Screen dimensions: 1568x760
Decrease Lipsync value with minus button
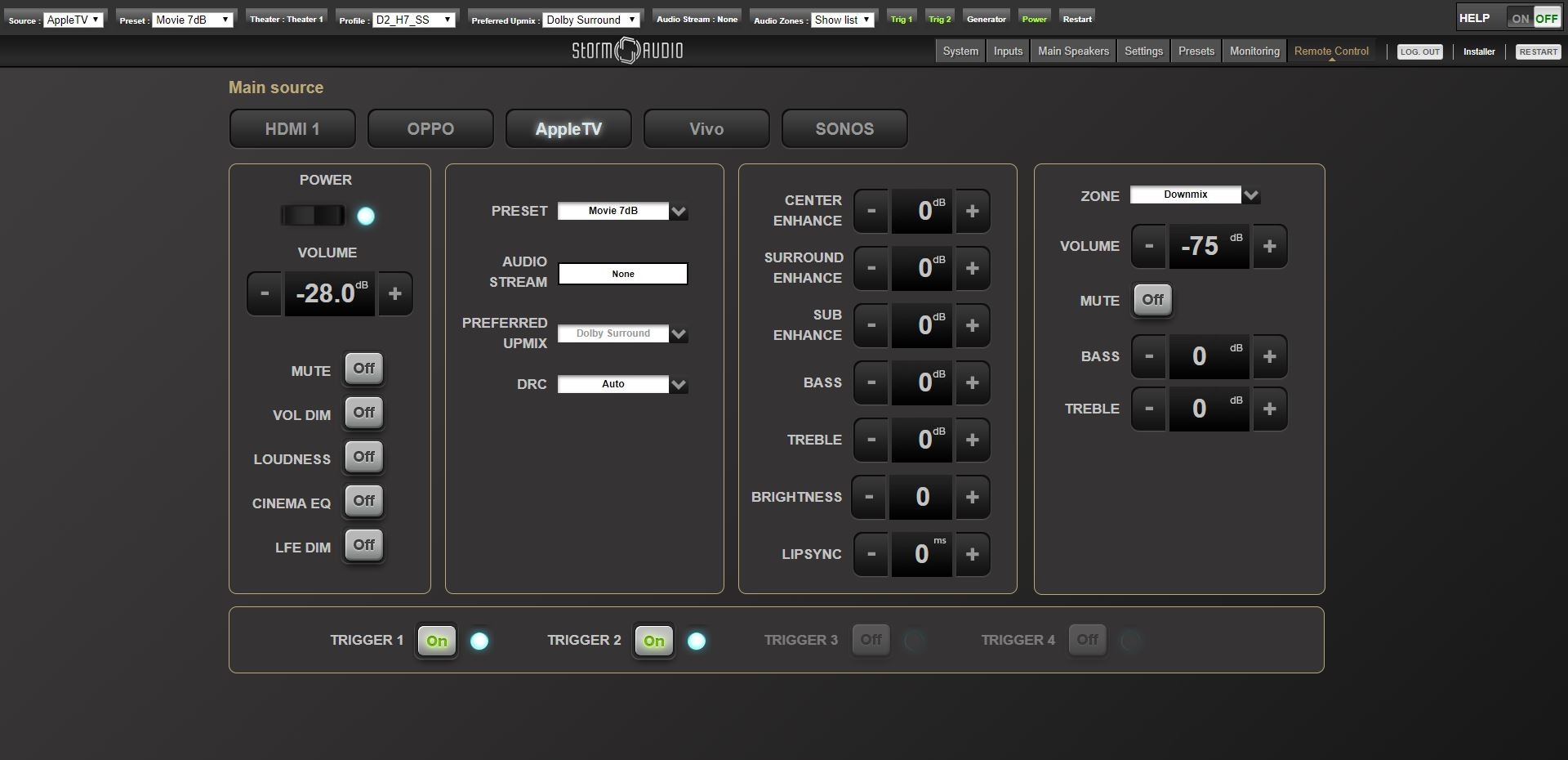coord(871,554)
